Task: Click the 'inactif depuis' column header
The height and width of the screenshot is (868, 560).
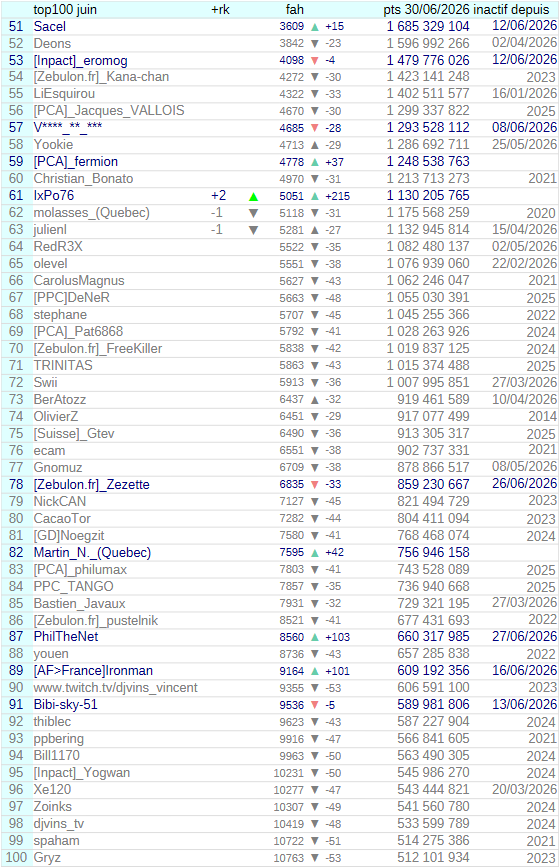Action: coord(511,9)
